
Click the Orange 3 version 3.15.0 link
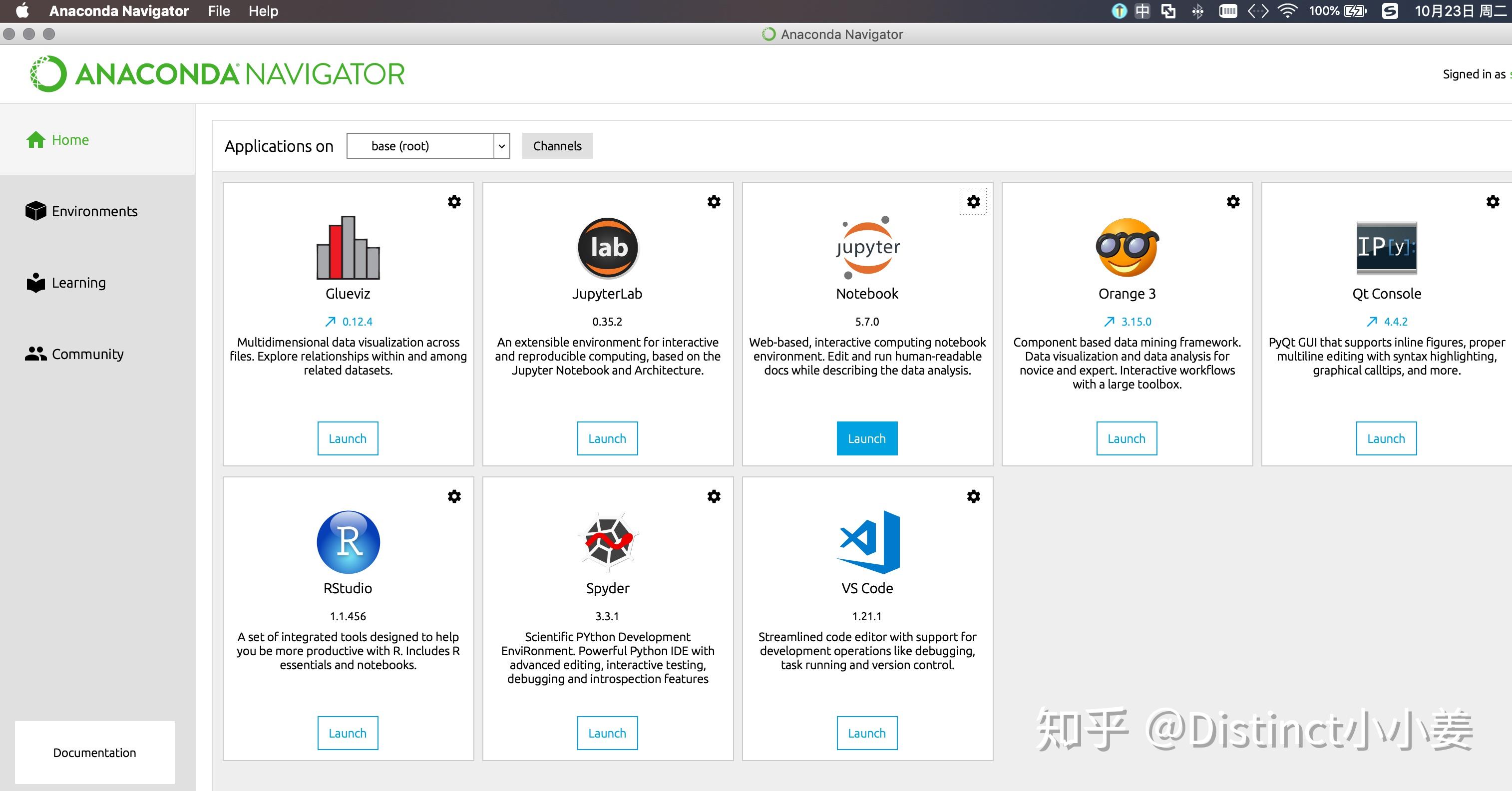(x=1136, y=322)
